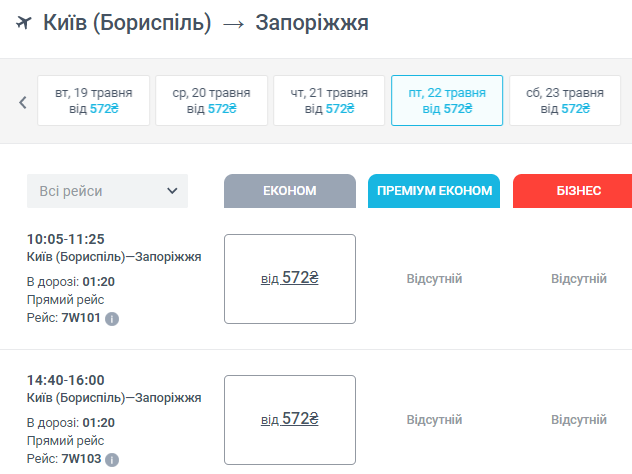Click the 14:40-16:00 flight time

pos(66,380)
